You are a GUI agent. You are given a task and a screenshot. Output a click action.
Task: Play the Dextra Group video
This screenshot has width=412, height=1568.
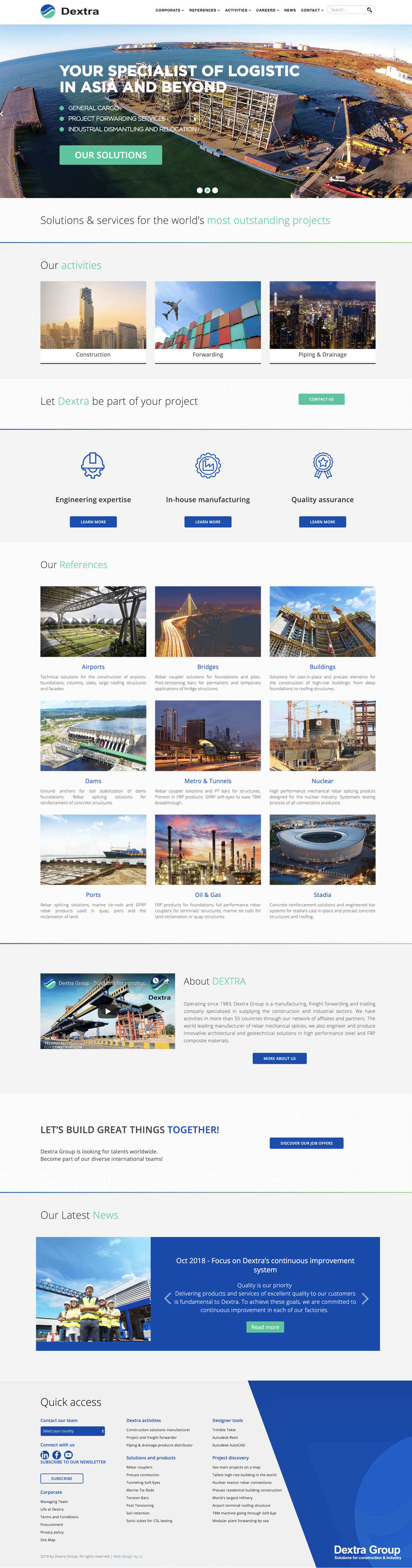point(108,1011)
